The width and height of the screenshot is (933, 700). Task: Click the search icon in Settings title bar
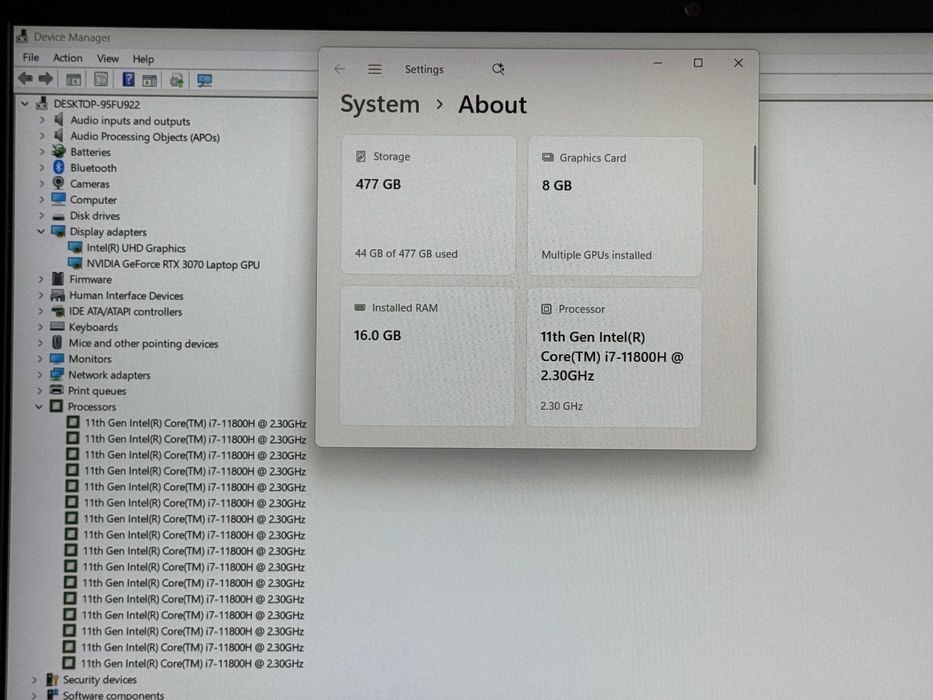(498, 69)
